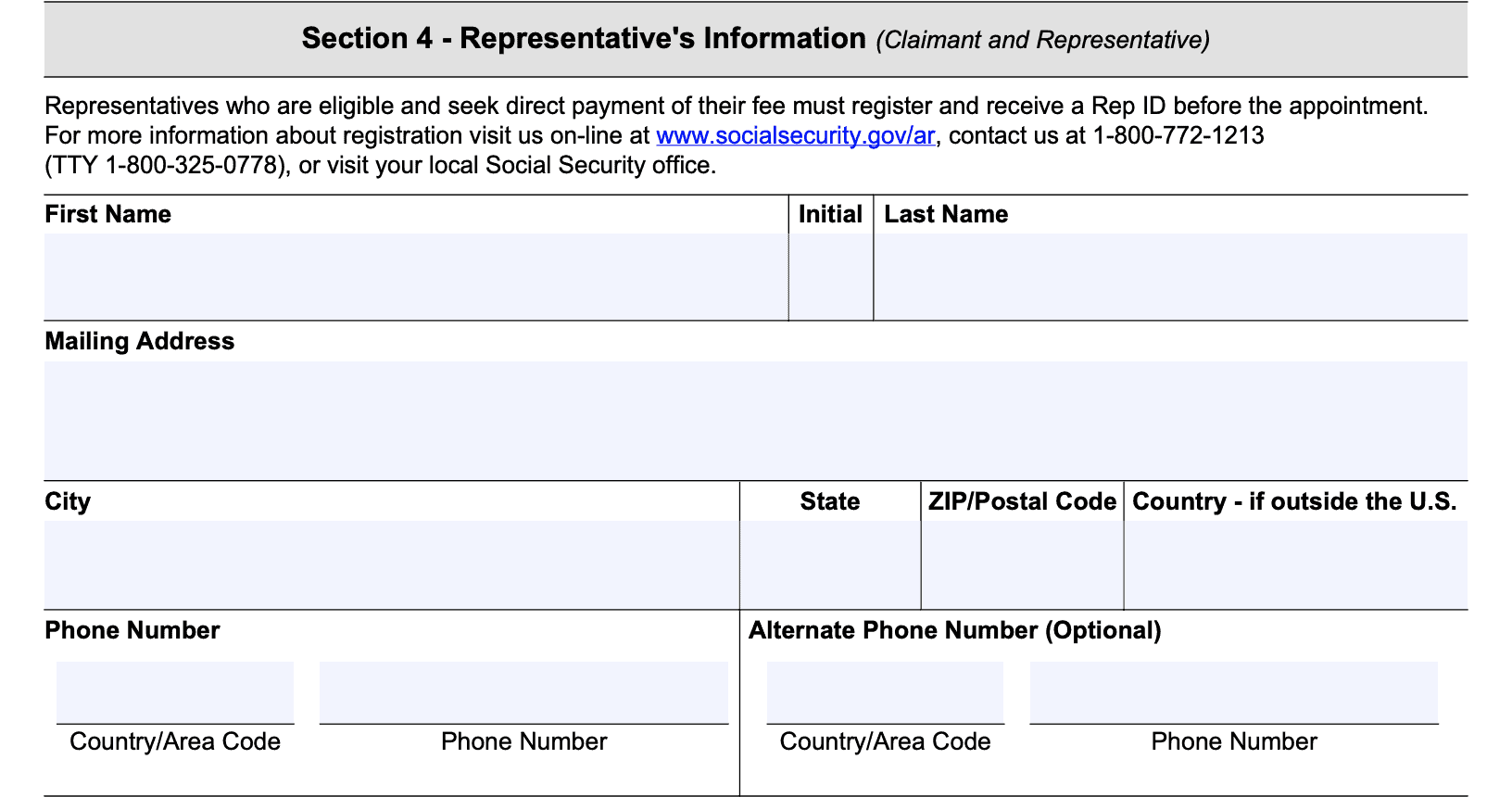Click the bold City label
1512x797 pixels.
click(x=68, y=501)
